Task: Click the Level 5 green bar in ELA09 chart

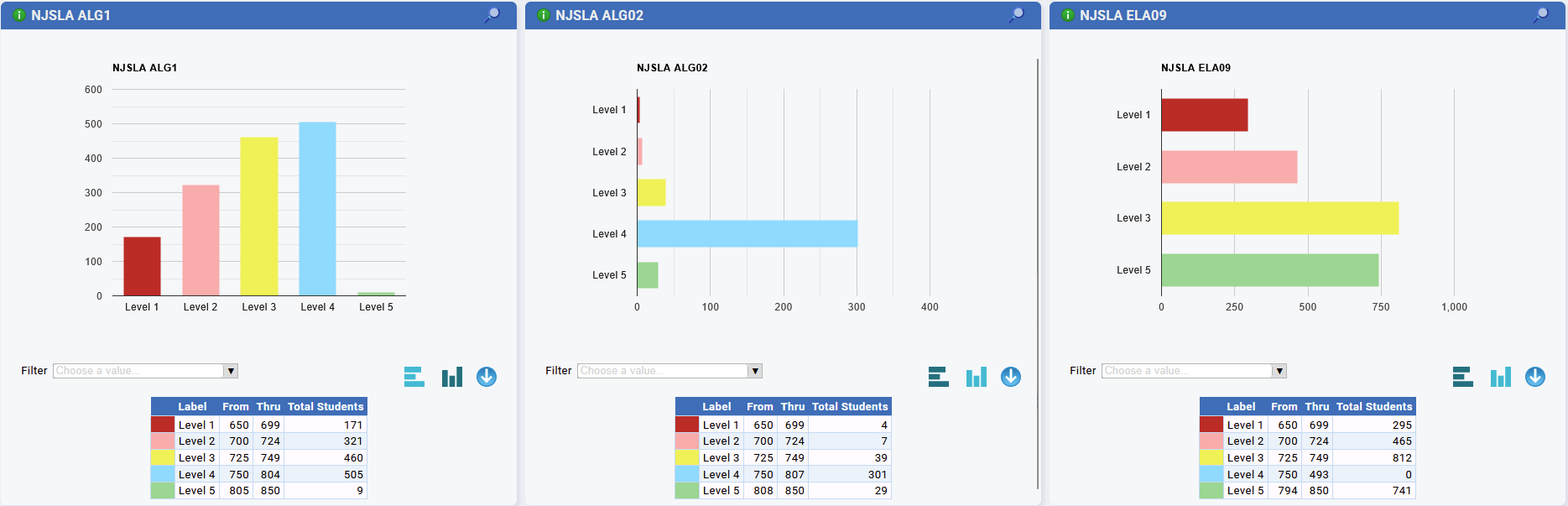Action: pyautogui.click(x=1270, y=270)
